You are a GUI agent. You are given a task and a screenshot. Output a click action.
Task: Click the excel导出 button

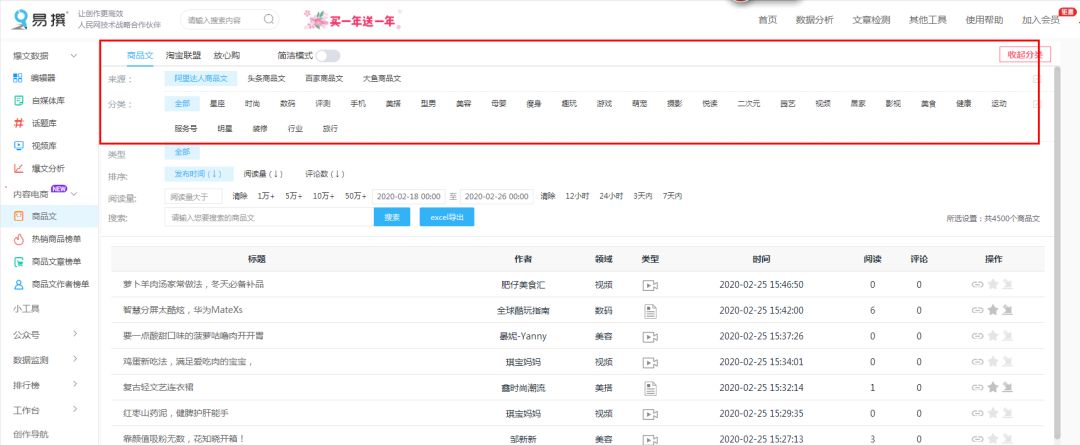(x=447, y=217)
